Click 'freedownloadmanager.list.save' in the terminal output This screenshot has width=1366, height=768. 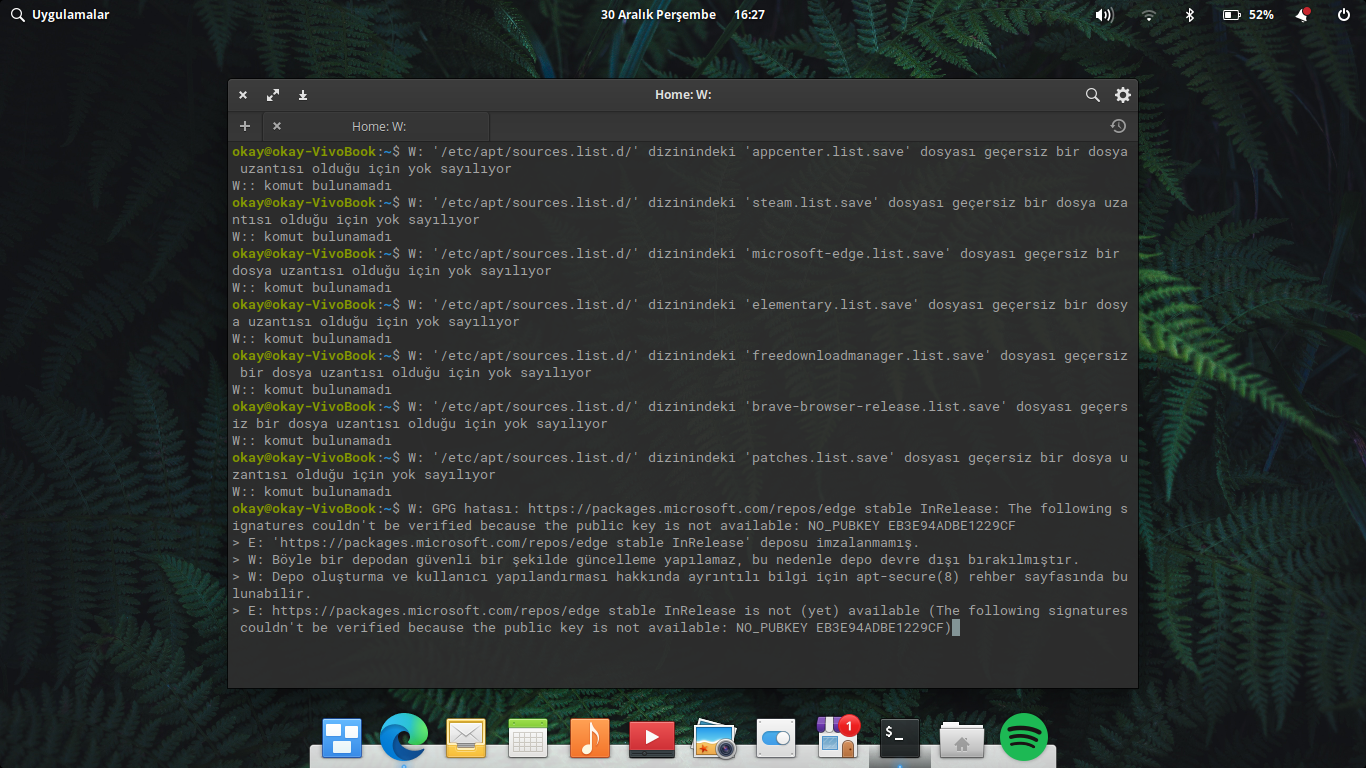pyautogui.click(x=869, y=356)
